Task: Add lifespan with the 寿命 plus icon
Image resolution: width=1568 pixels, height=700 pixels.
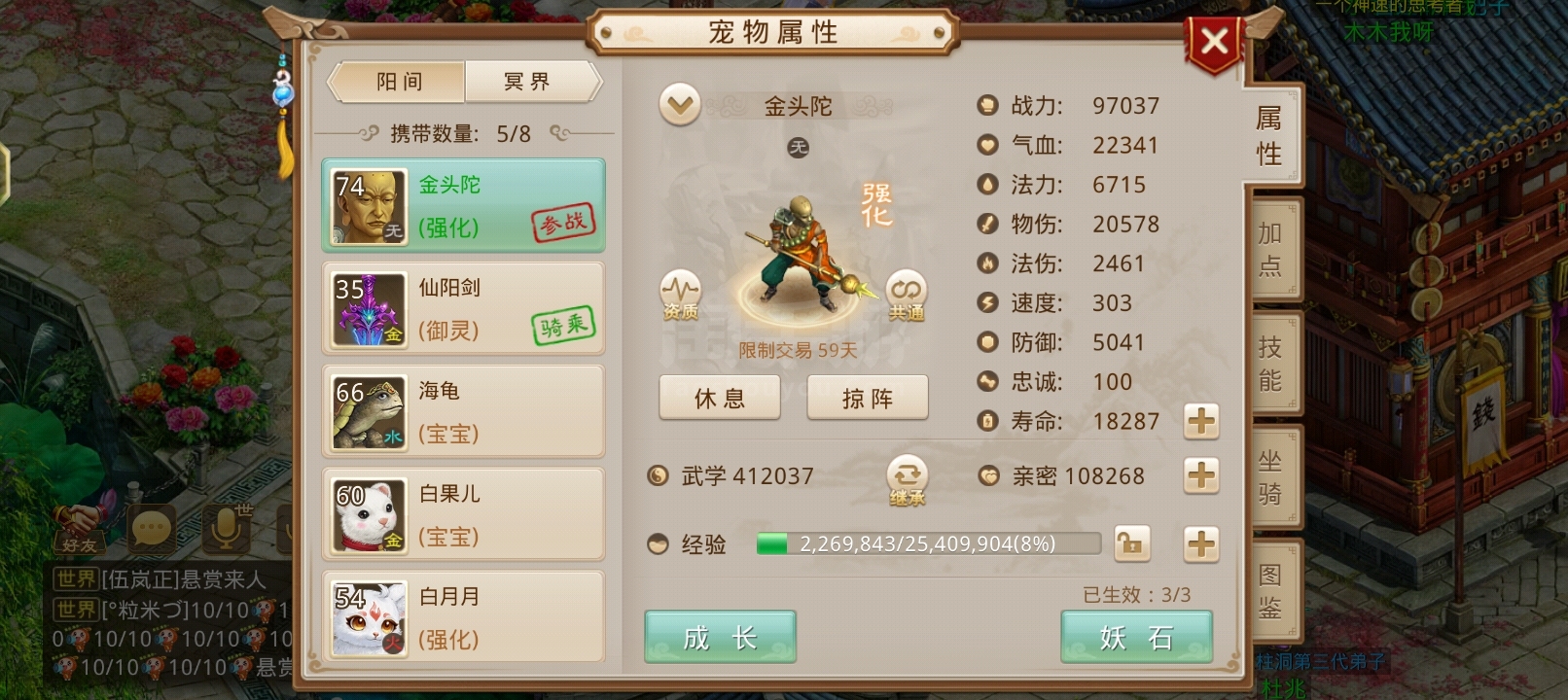Action: 1201,421
